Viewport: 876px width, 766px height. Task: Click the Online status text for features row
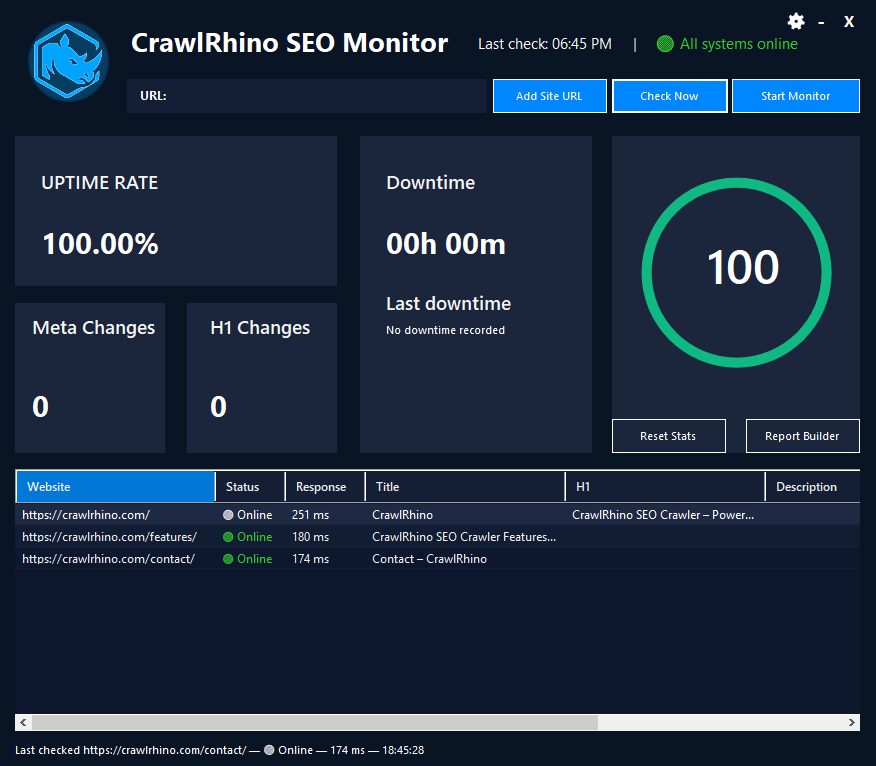coord(255,537)
